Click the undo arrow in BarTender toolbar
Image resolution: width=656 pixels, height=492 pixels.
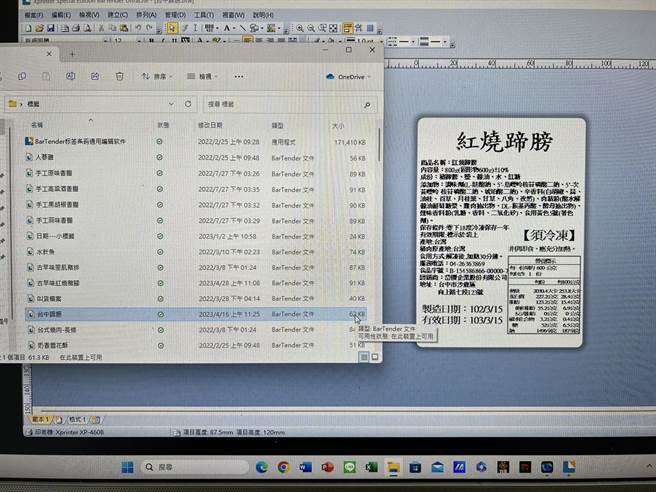point(141,29)
